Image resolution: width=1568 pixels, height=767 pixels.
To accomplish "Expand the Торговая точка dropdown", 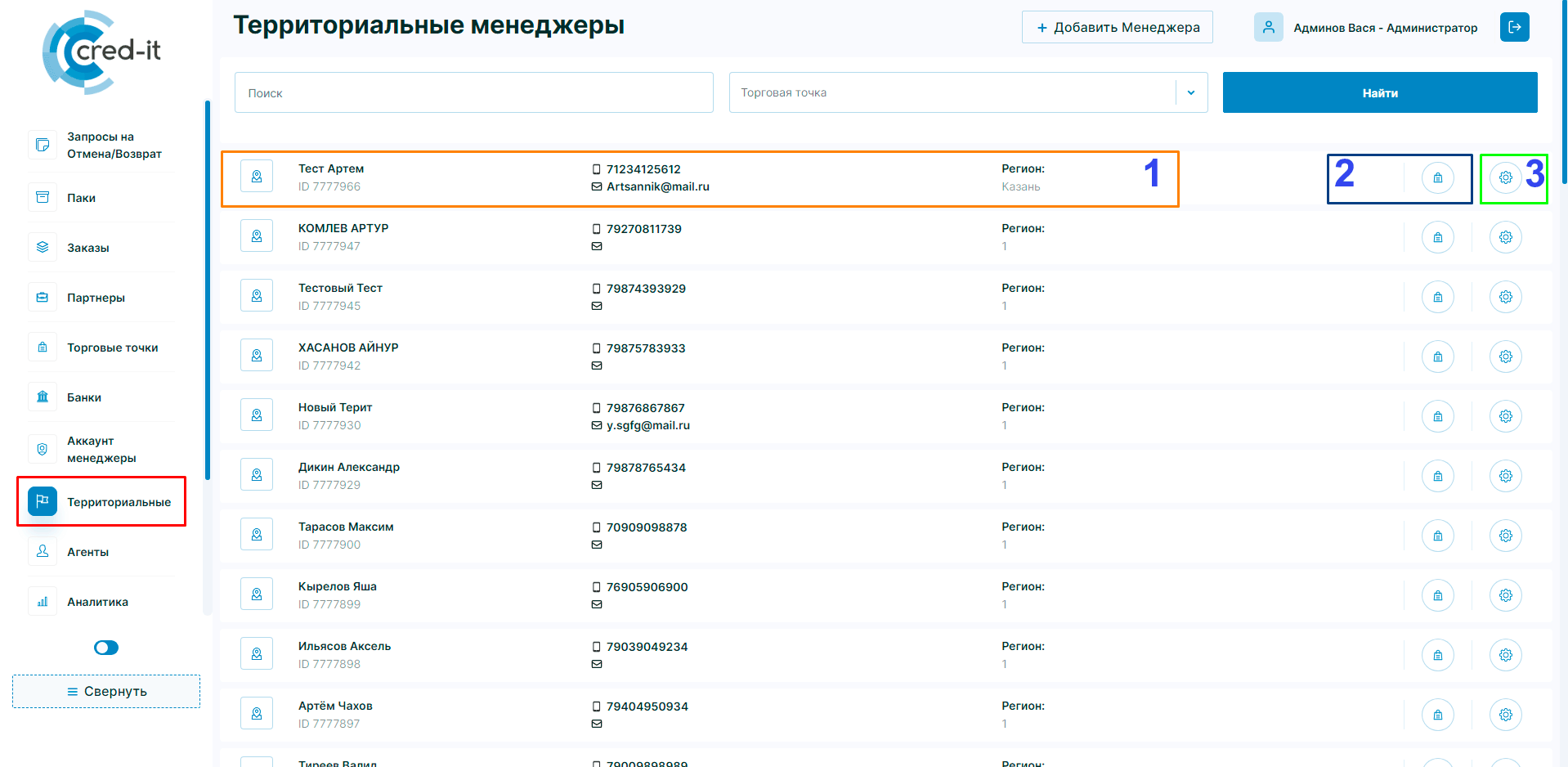I will 1191,92.
